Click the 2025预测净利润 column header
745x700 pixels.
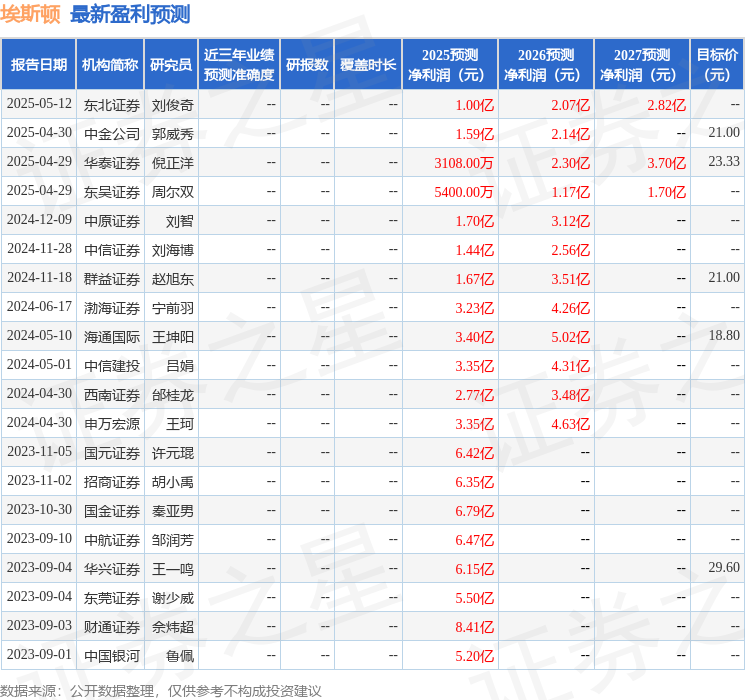(x=450, y=65)
